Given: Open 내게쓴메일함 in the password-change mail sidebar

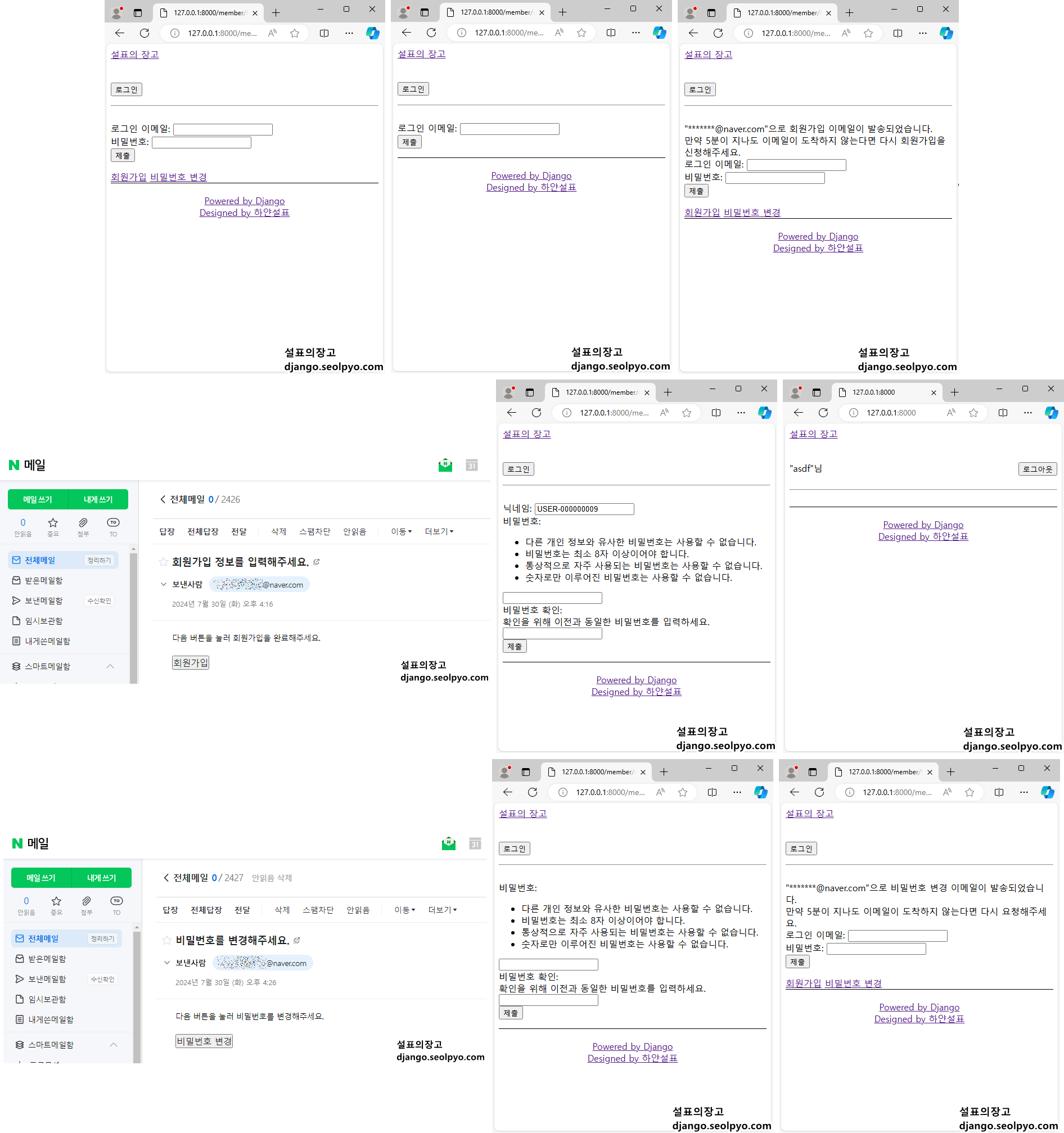Looking at the screenshot, I should (51, 1019).
